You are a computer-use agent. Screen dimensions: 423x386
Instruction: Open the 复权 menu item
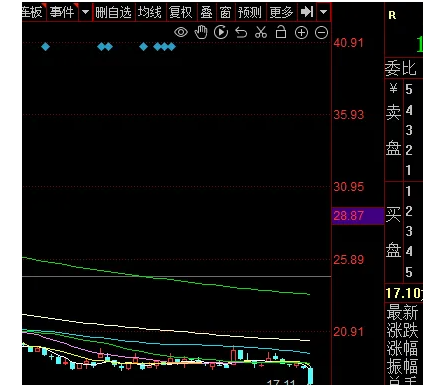tap(181, 13)
